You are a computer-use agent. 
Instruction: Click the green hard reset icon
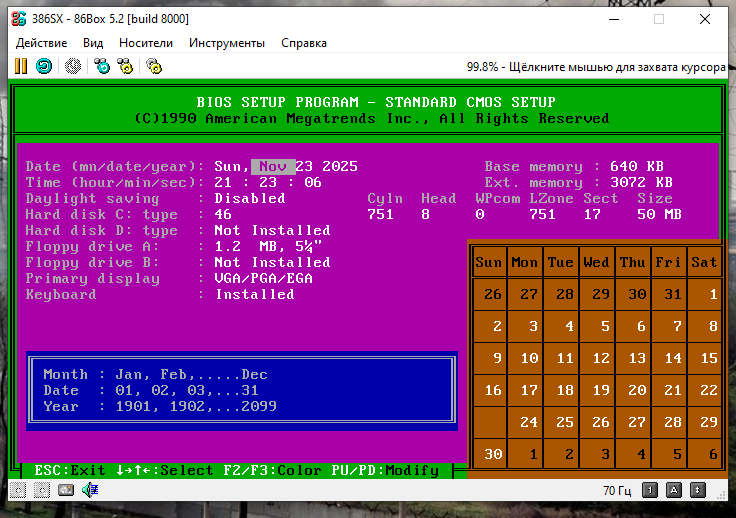coord(44,66)
